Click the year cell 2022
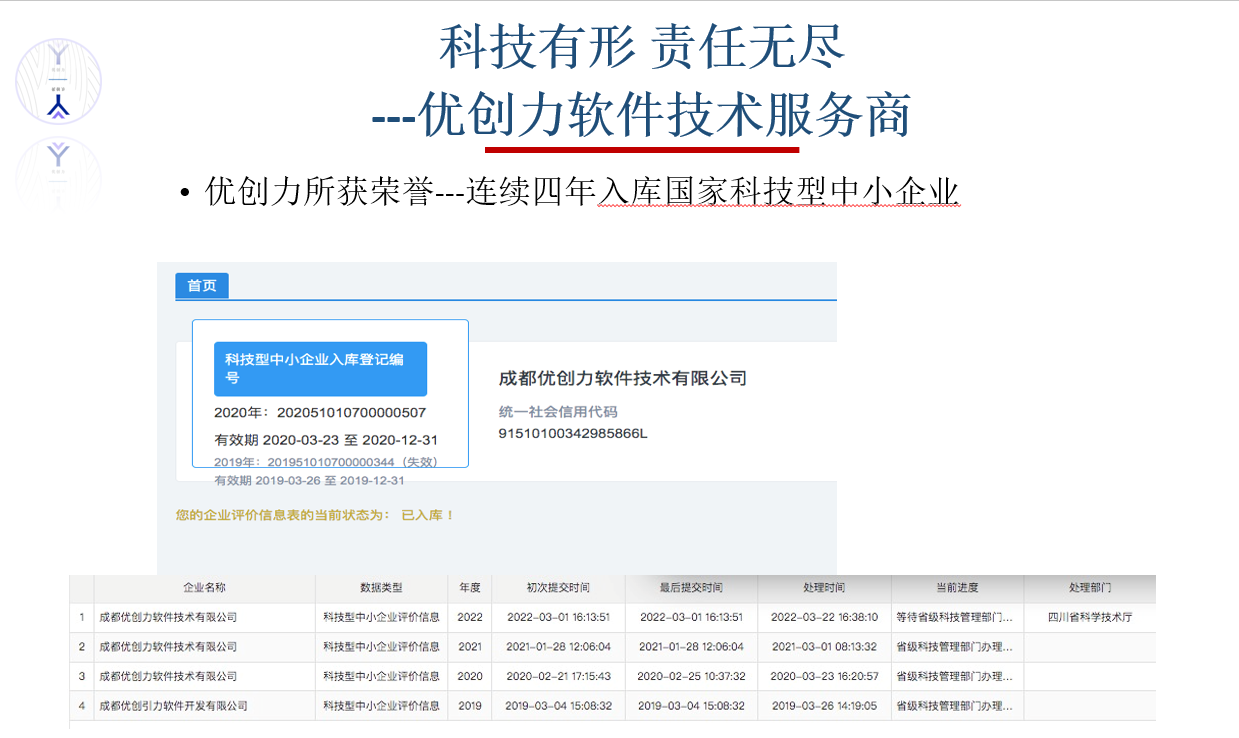This screenshot has width=1239, height=738. [x=470, y=618]
